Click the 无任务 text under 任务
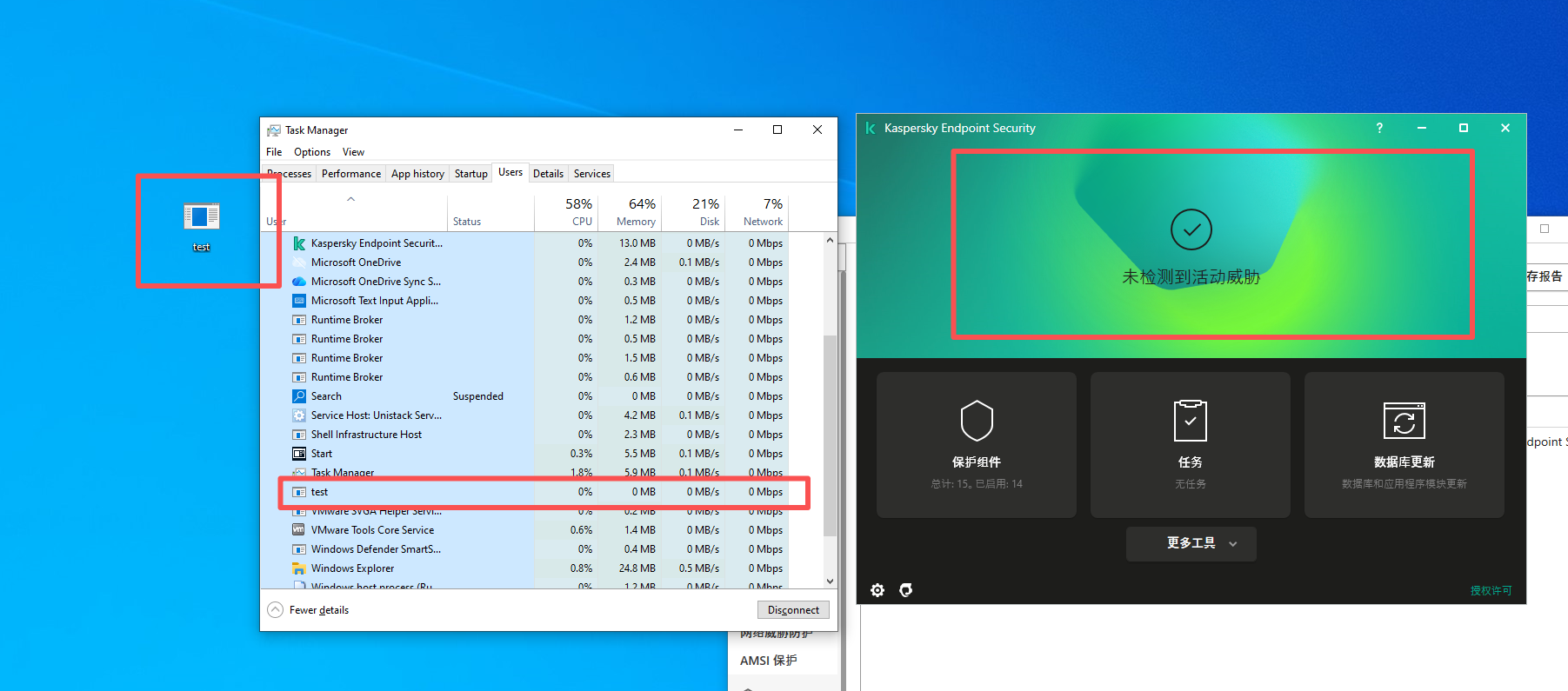The width and height of the screenshot is (1568, 691). coord(1191,484)
